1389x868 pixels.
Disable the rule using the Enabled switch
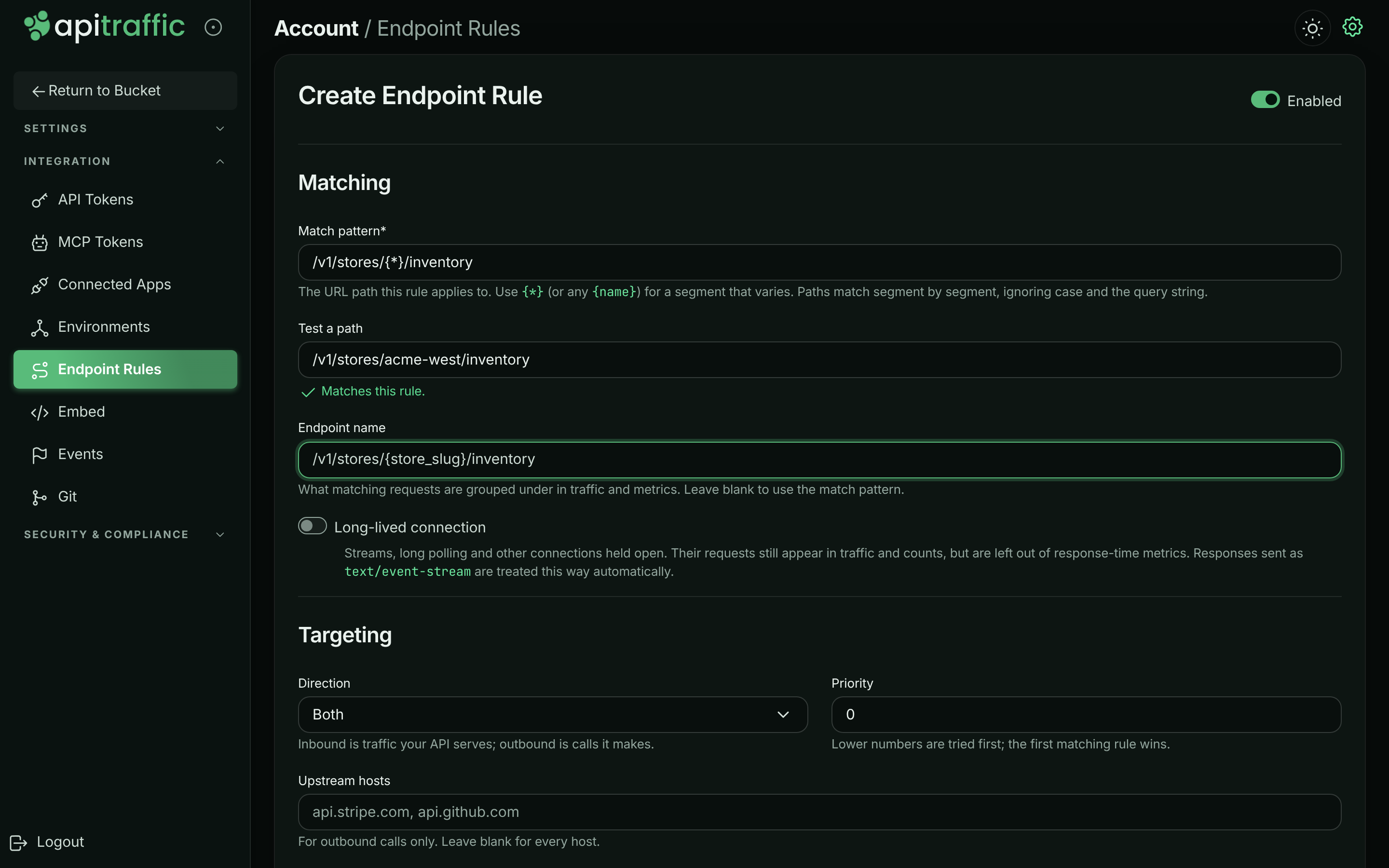point(1265,100)
